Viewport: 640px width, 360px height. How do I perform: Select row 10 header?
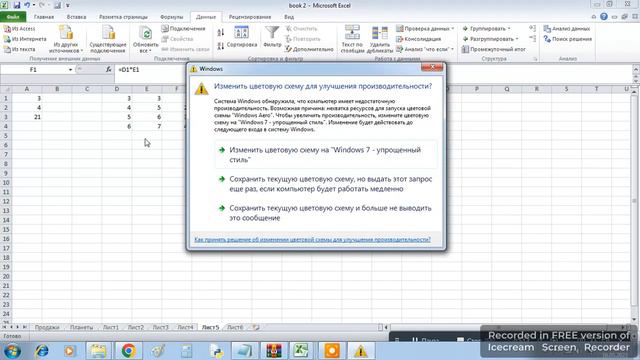[x=6, y=182]
